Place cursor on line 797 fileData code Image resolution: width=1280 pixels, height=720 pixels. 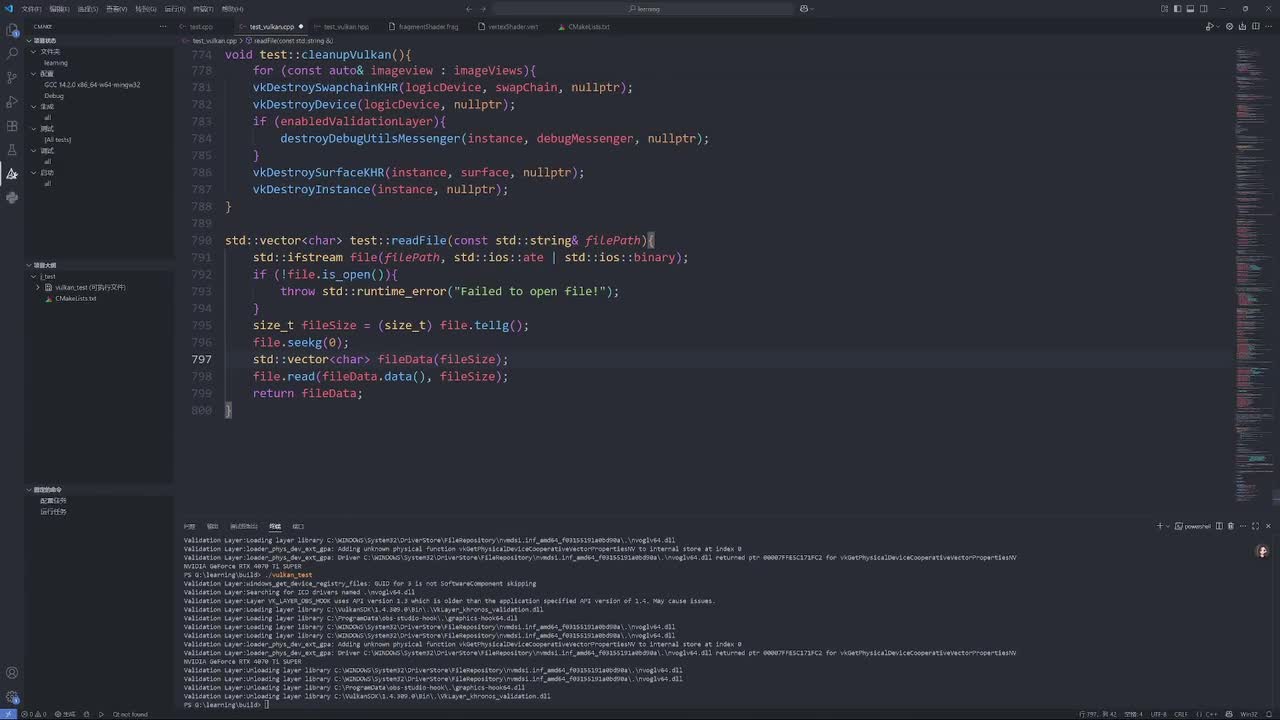click(442, 359)
